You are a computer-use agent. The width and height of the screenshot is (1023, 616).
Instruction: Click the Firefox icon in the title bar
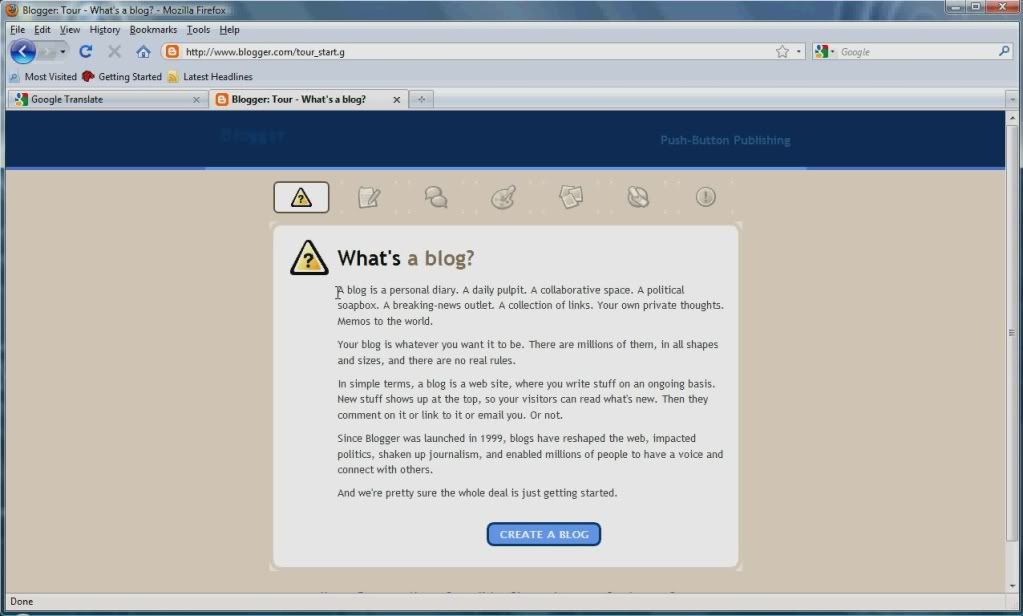click(12, 10)
